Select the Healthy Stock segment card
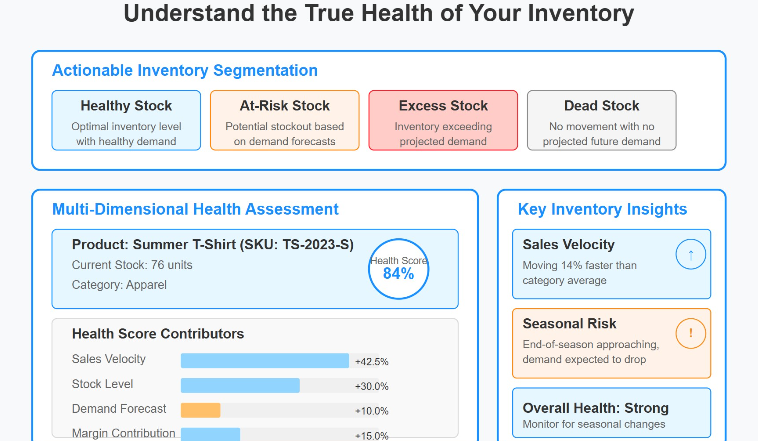The width and height of the screenshot is (758, 441). pos(126,121)
